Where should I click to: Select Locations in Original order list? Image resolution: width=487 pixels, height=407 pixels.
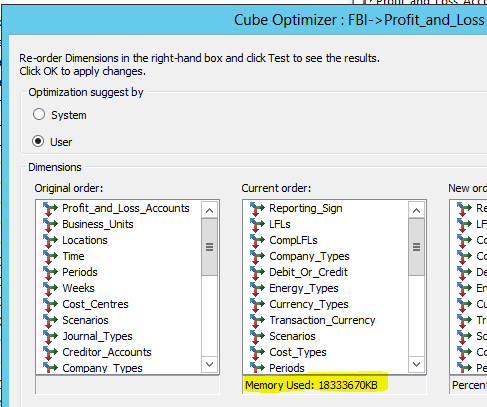(x=85, y=240)
